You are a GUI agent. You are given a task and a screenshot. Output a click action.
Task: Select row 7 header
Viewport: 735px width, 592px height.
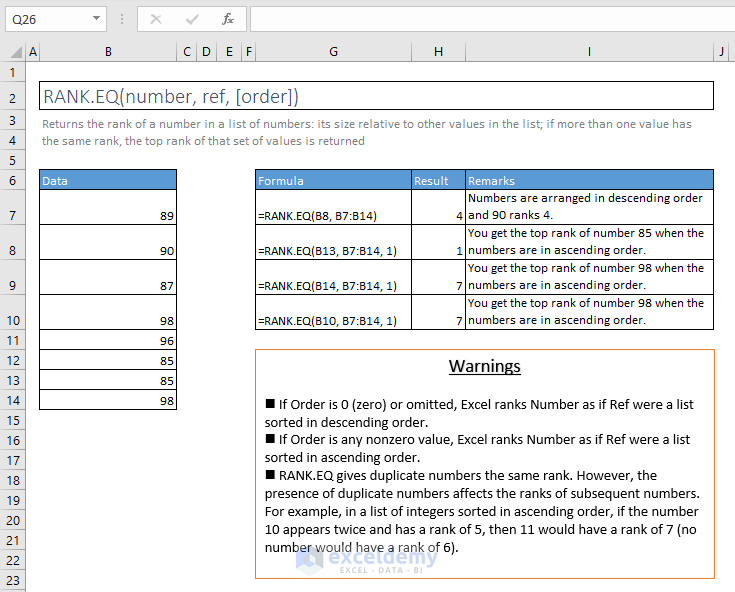(13, 207)
